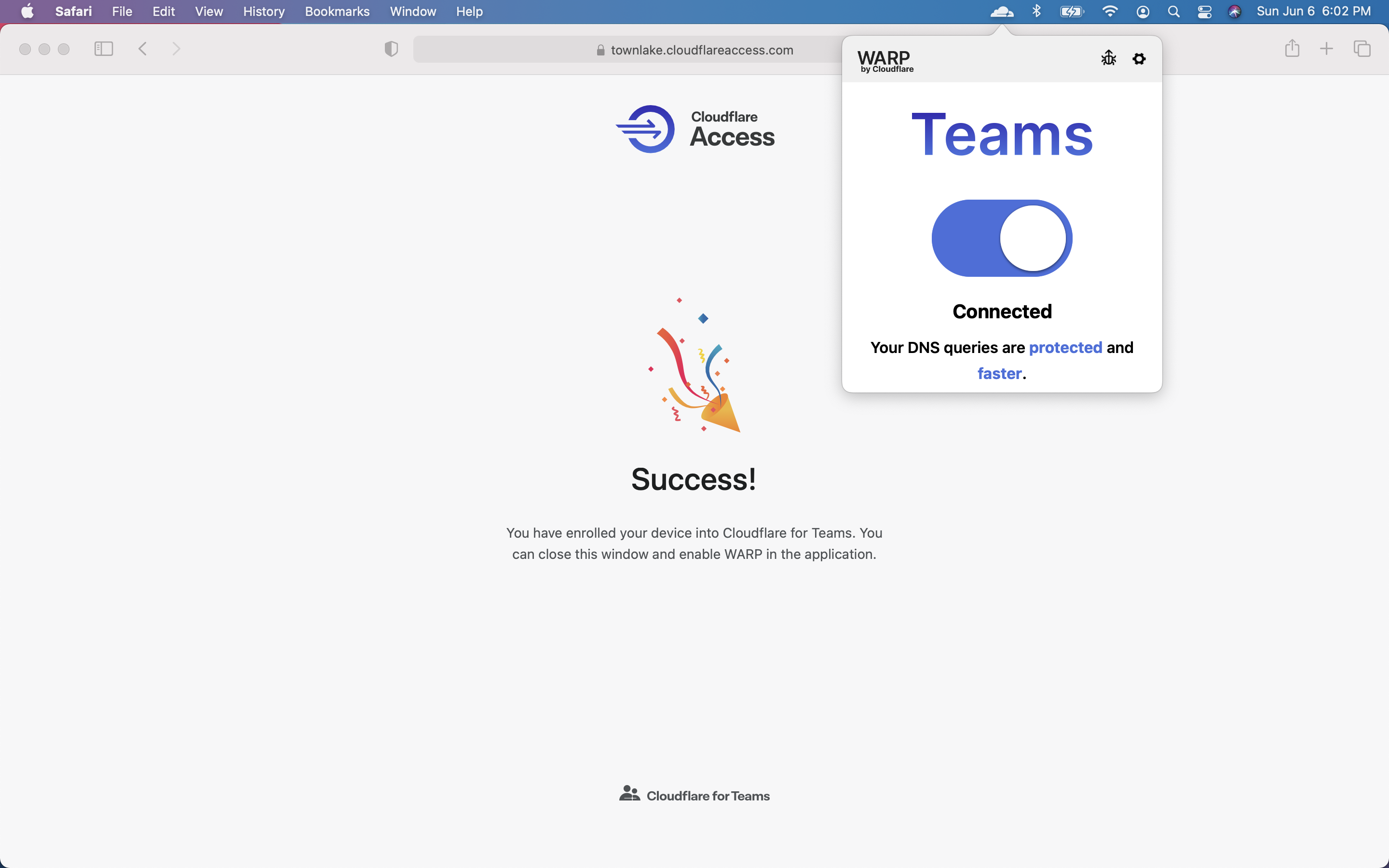Screen dimensions: 1389x868
Task: Open Spotlight search icon
Action: point(1174,11)
